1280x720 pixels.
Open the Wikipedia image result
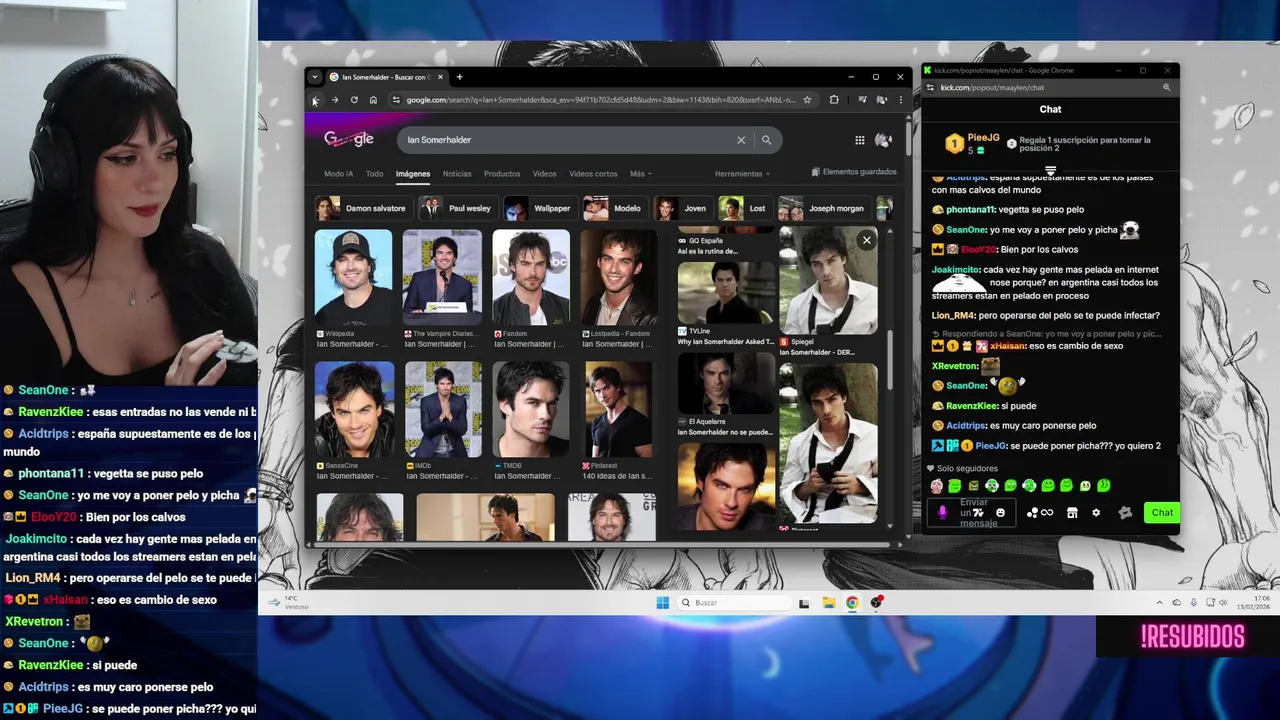coord(353,278)
